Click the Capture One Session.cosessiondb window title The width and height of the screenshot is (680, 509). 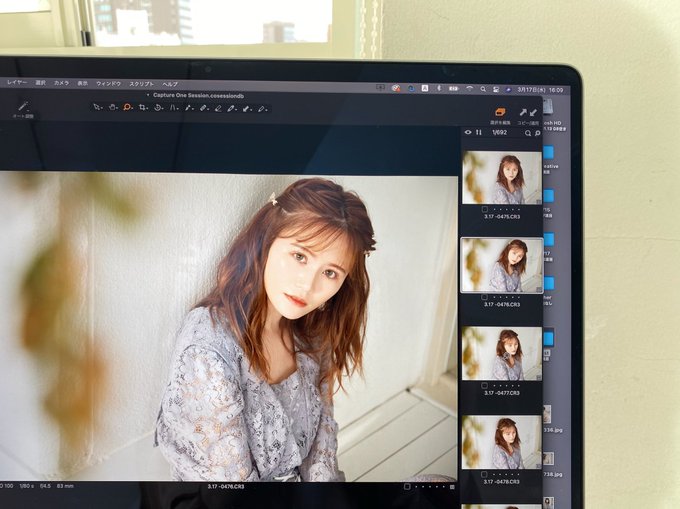[x=199, y=95]
